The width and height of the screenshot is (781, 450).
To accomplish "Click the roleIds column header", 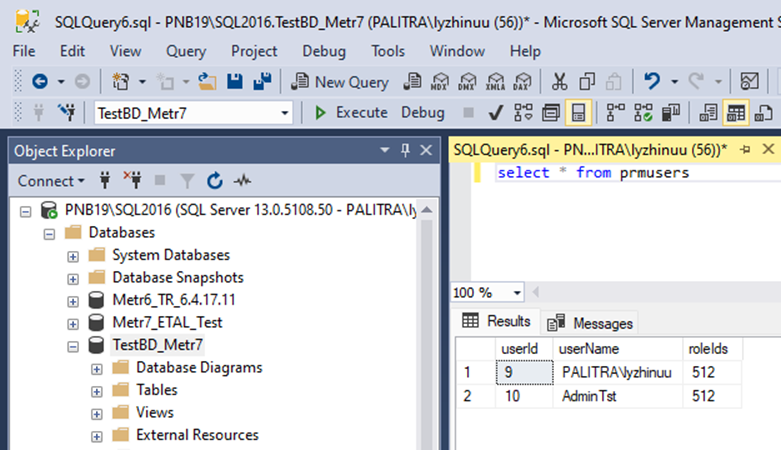I will [712, 349].
